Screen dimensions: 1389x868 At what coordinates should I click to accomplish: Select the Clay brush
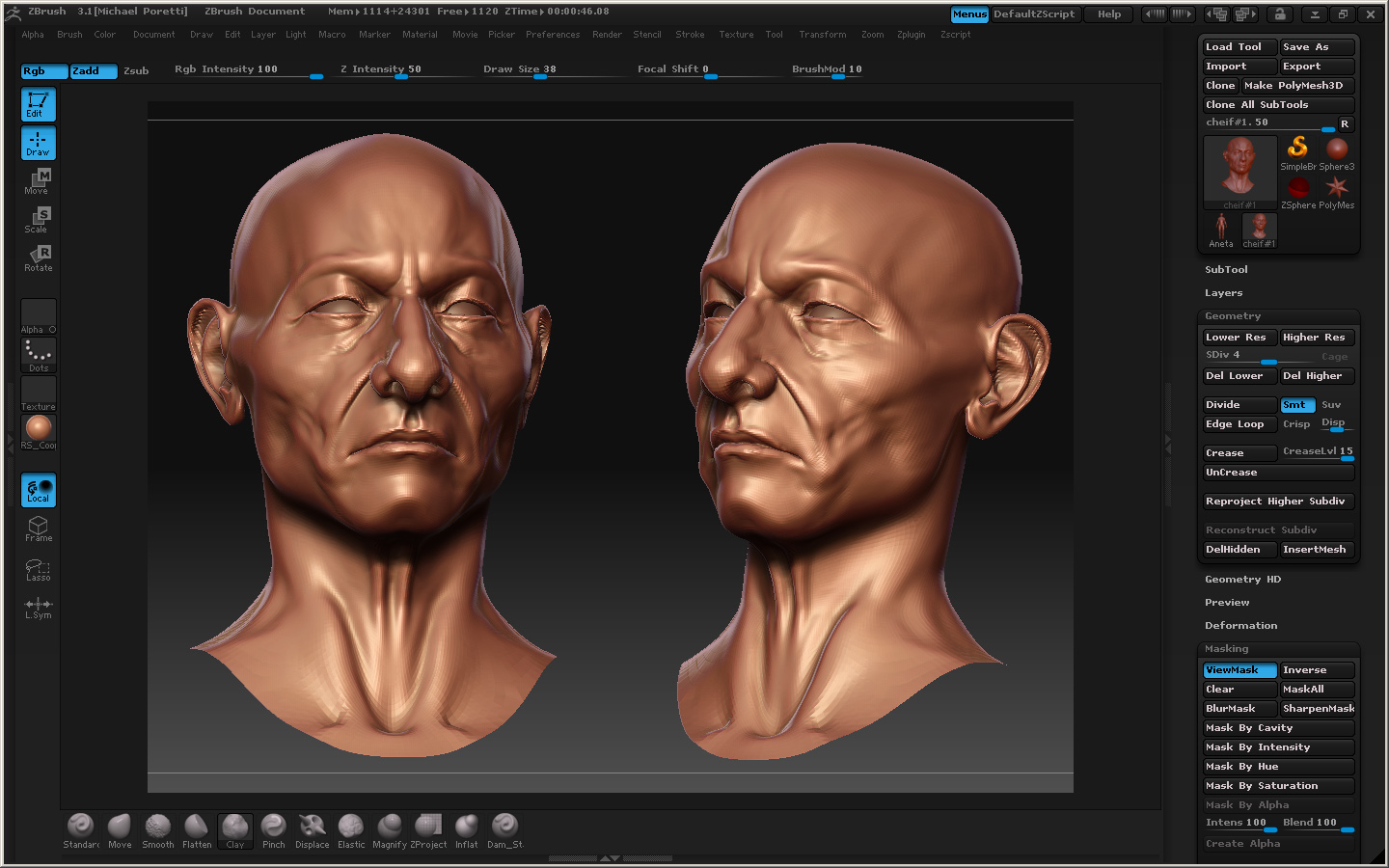[x=235, y=831]
